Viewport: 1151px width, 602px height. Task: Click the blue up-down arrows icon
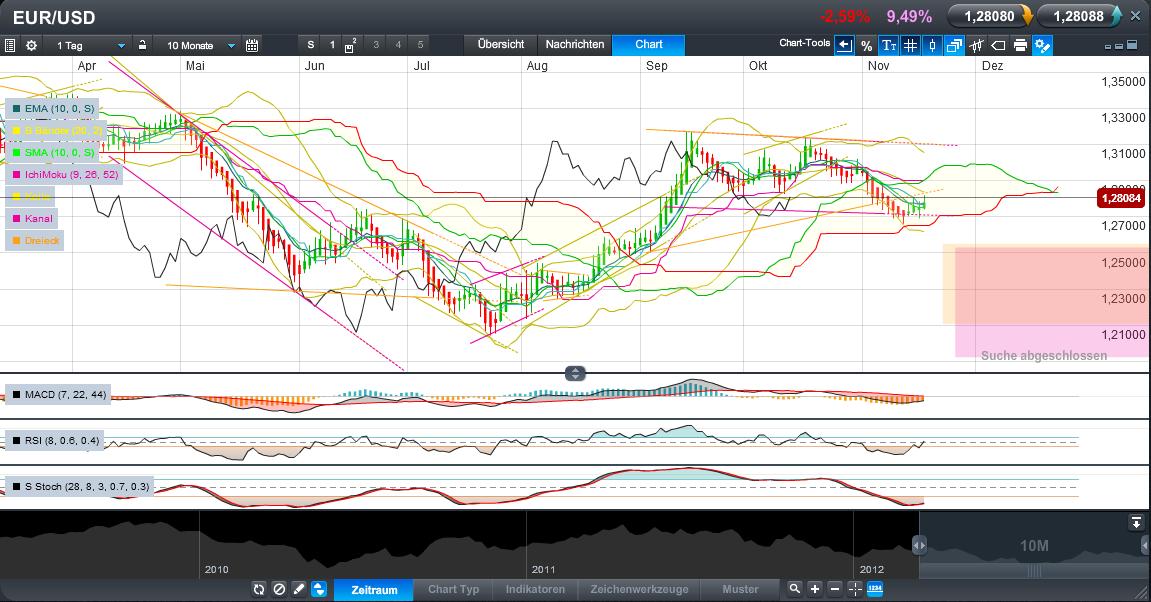[x=319, y=589]
